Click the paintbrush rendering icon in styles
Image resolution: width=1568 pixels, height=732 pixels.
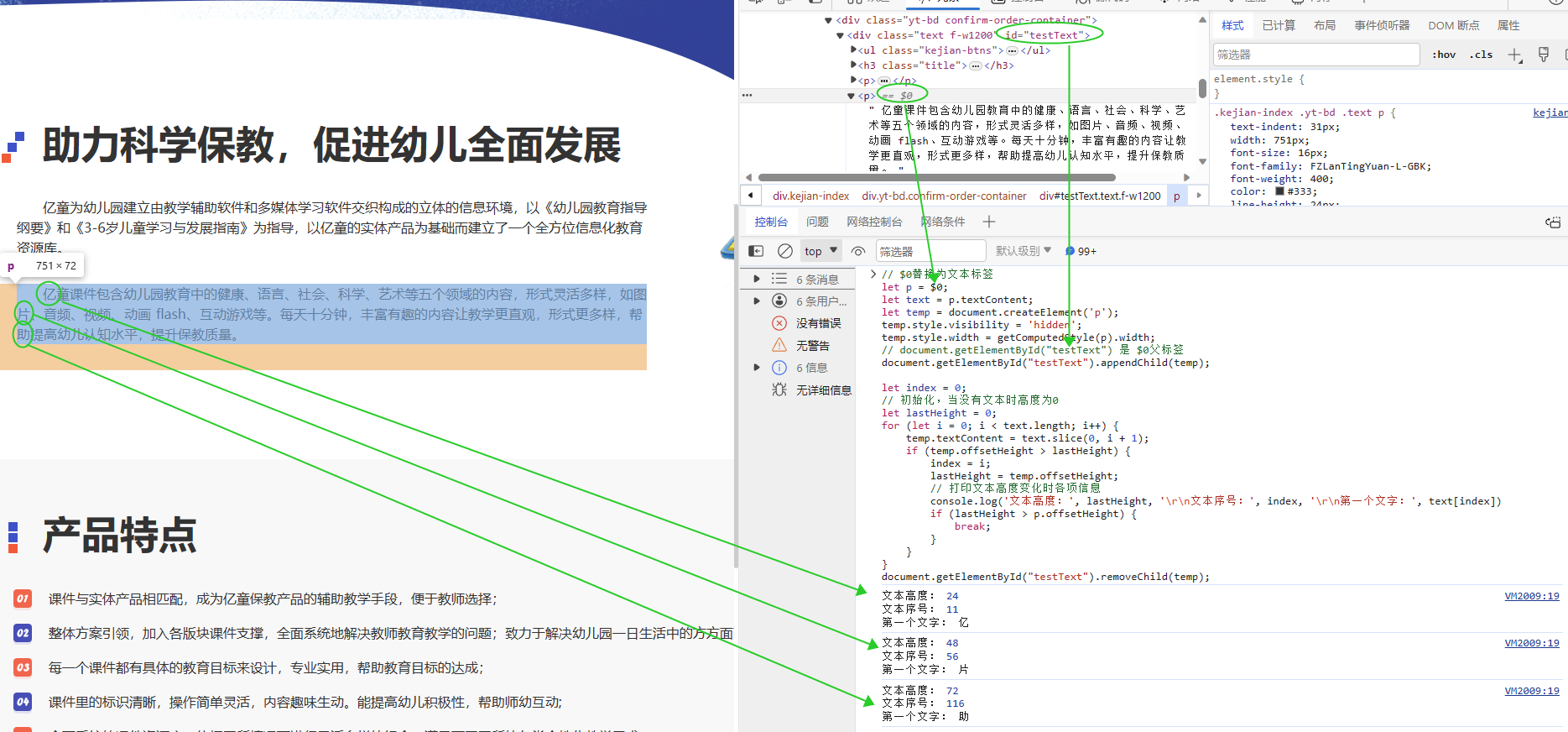pos(1544,55)
